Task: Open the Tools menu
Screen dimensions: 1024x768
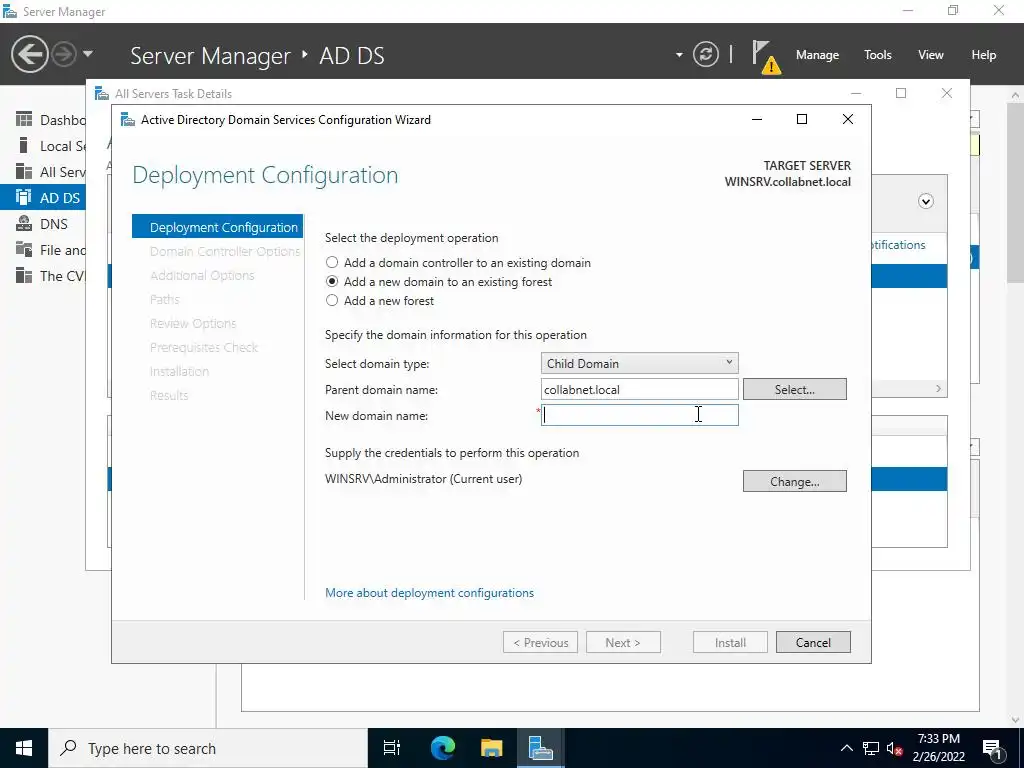Action: point(877,55)
